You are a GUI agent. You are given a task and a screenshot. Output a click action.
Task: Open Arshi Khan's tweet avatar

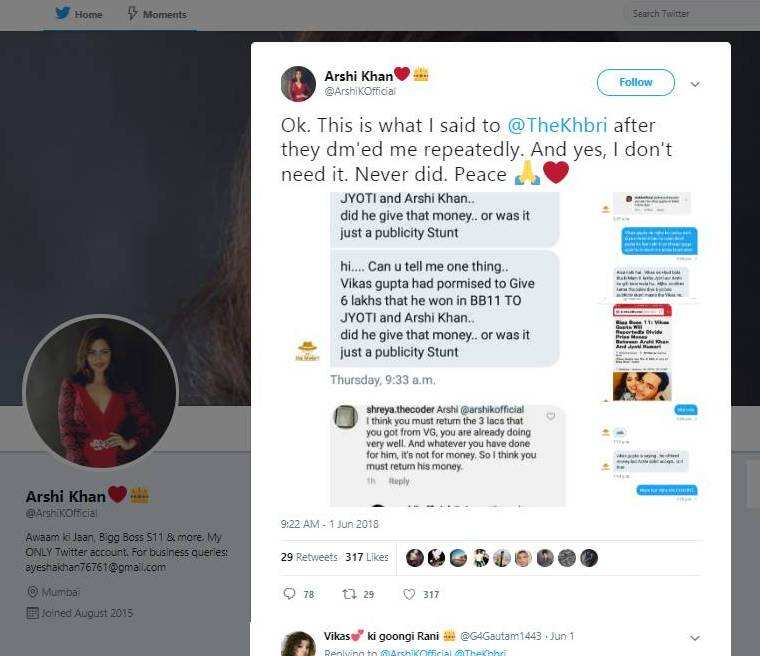(298, 83)
